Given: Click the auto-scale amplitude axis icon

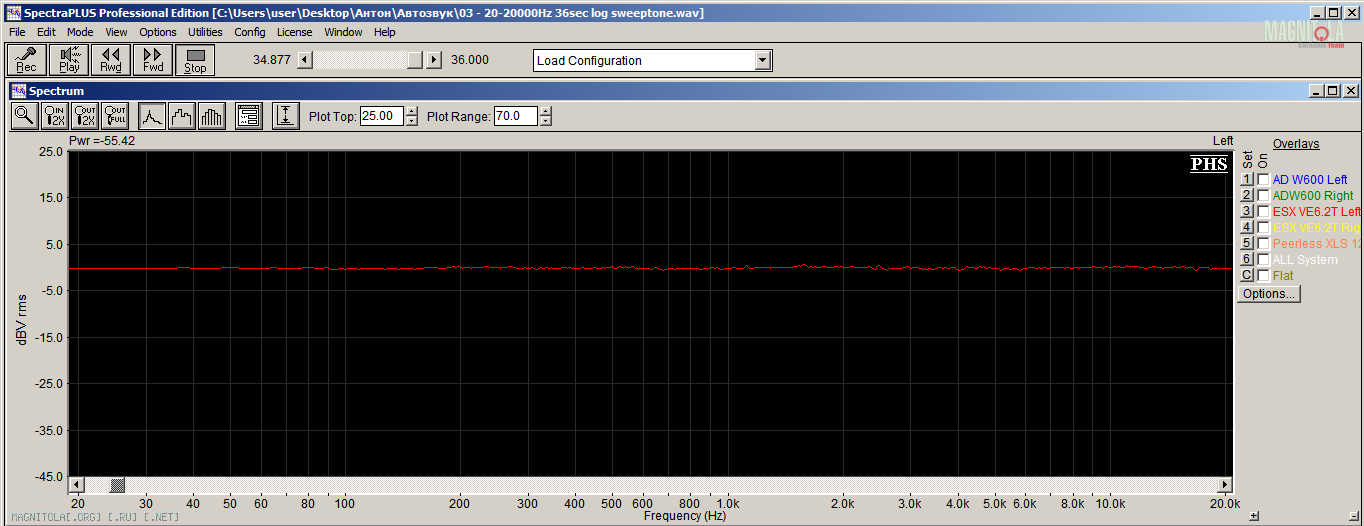Looking at the screenshot, I should tap(286, 116).
